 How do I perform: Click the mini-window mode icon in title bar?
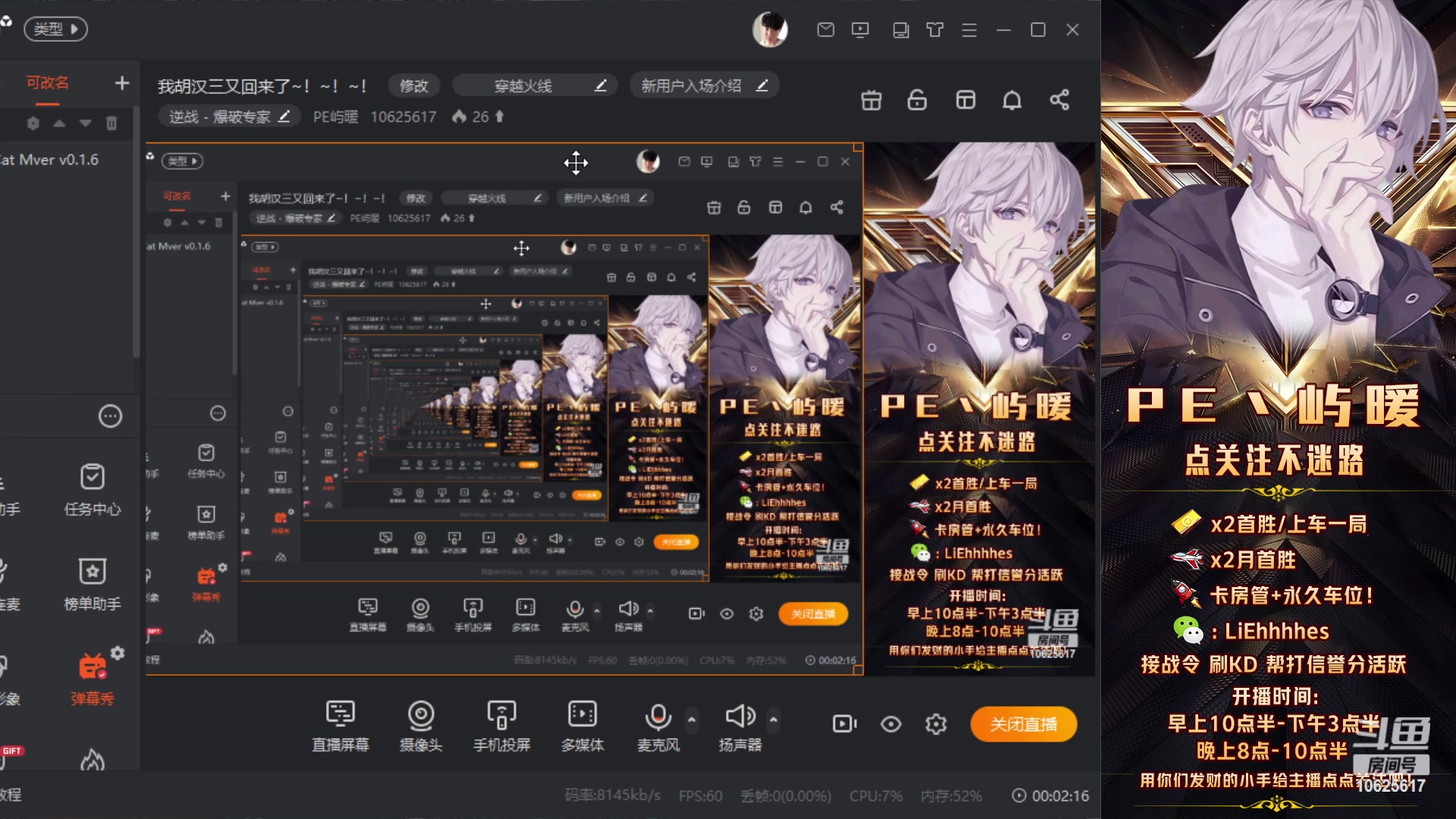click(x=901, y=30)
